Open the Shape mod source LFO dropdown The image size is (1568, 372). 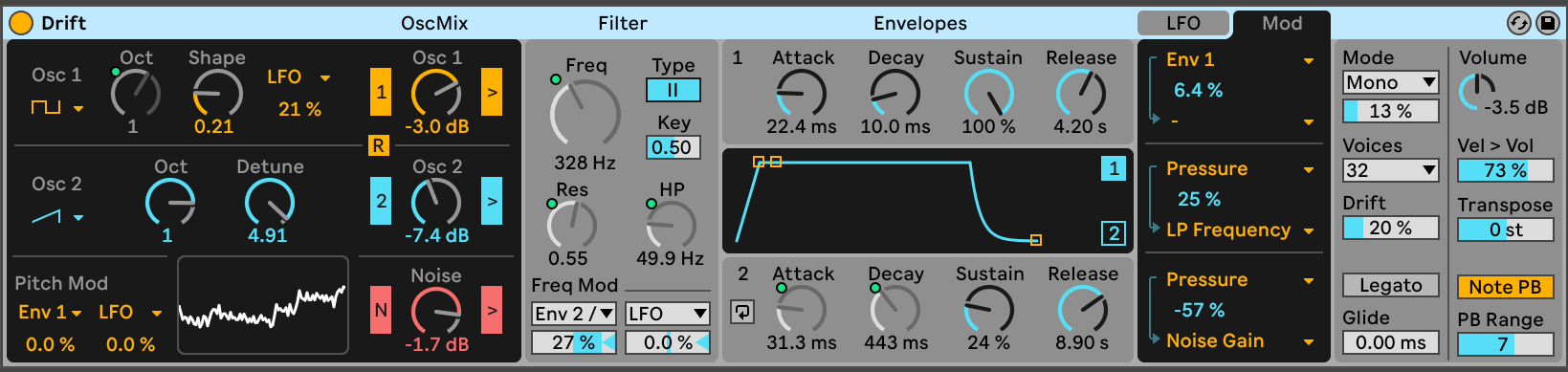tap(298, 77)
